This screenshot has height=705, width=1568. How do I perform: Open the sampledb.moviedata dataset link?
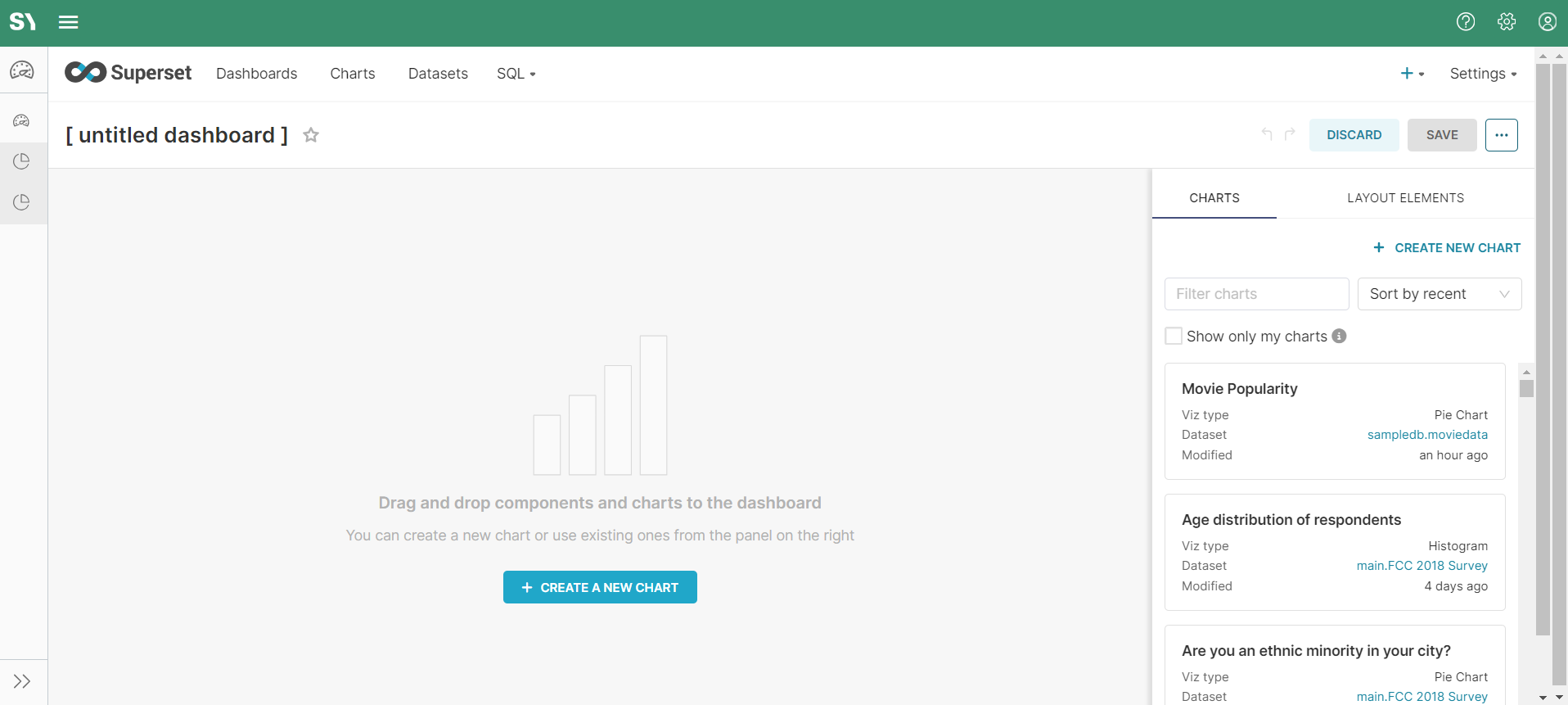pos(1427,435)
